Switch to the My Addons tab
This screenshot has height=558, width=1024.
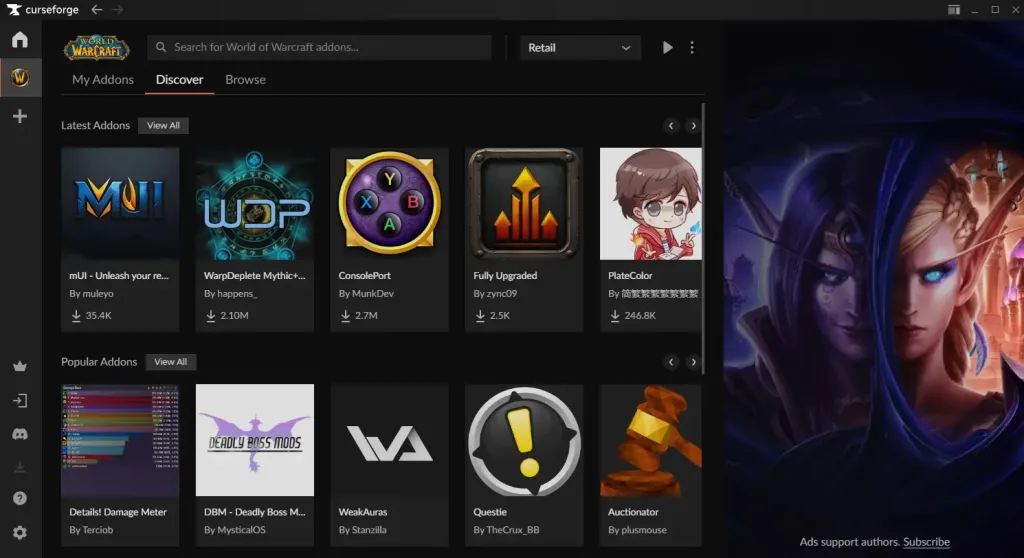click(x=103, y=80)
